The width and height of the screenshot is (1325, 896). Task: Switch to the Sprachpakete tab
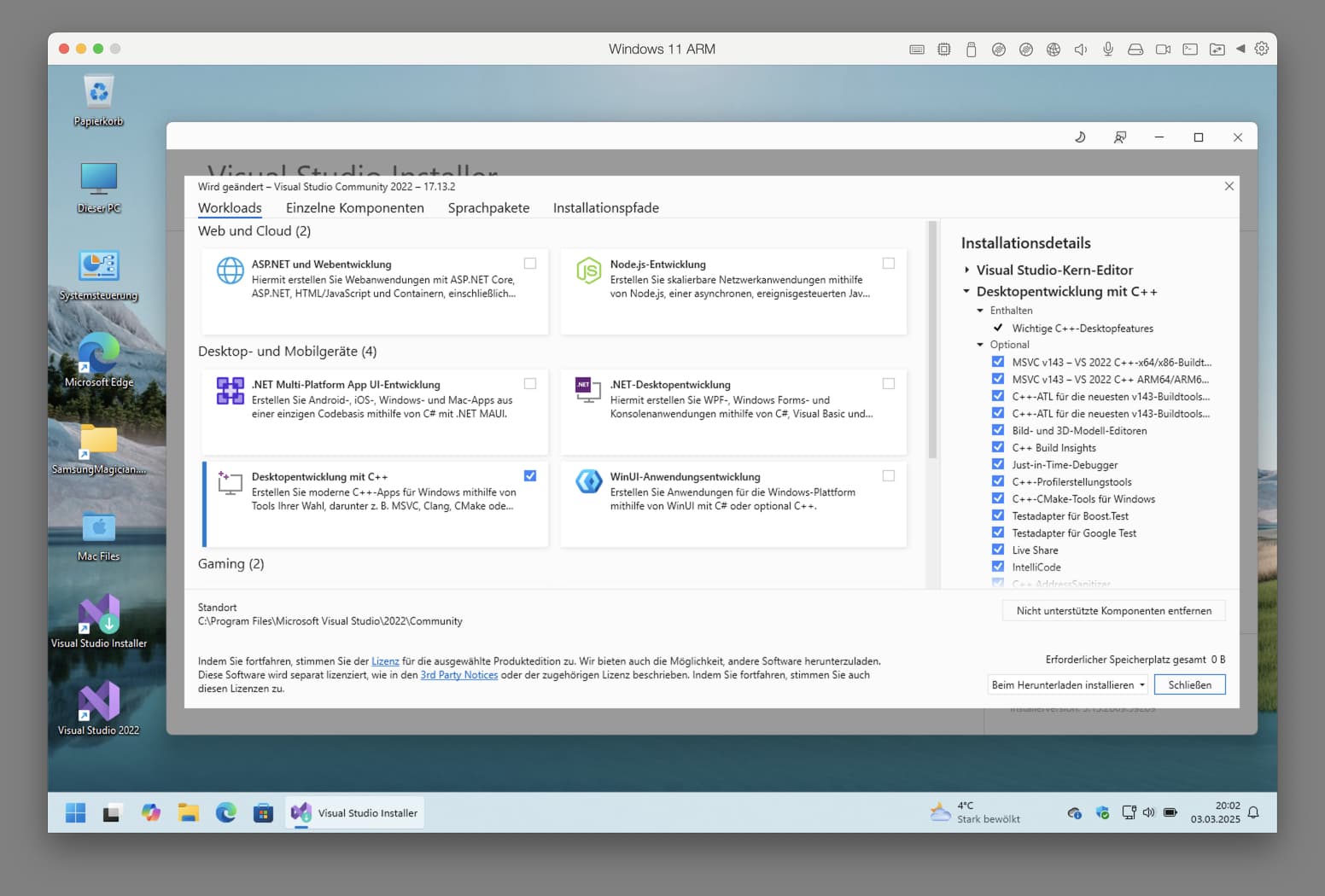coord(488,208)
